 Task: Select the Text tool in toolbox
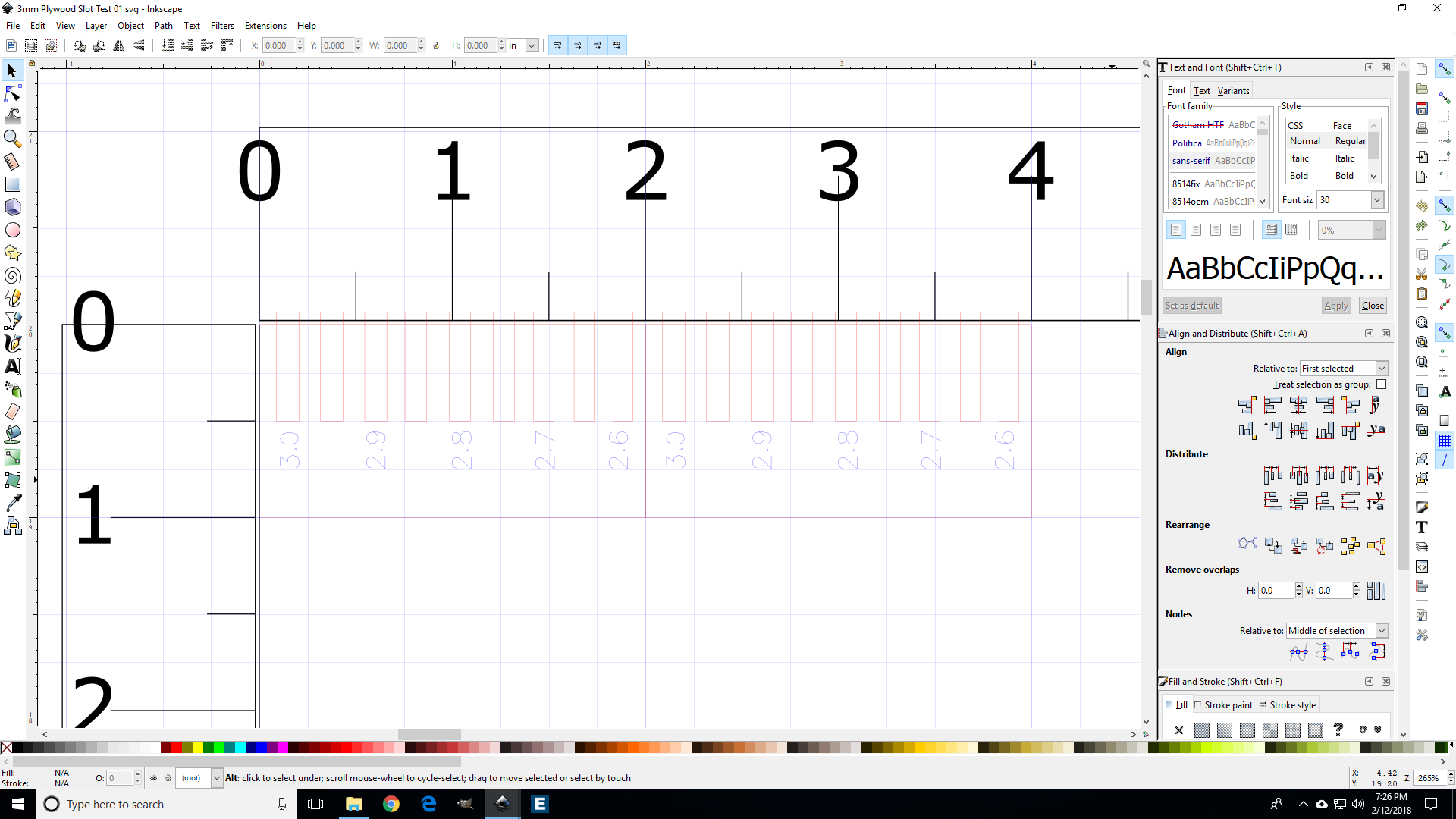12,366
